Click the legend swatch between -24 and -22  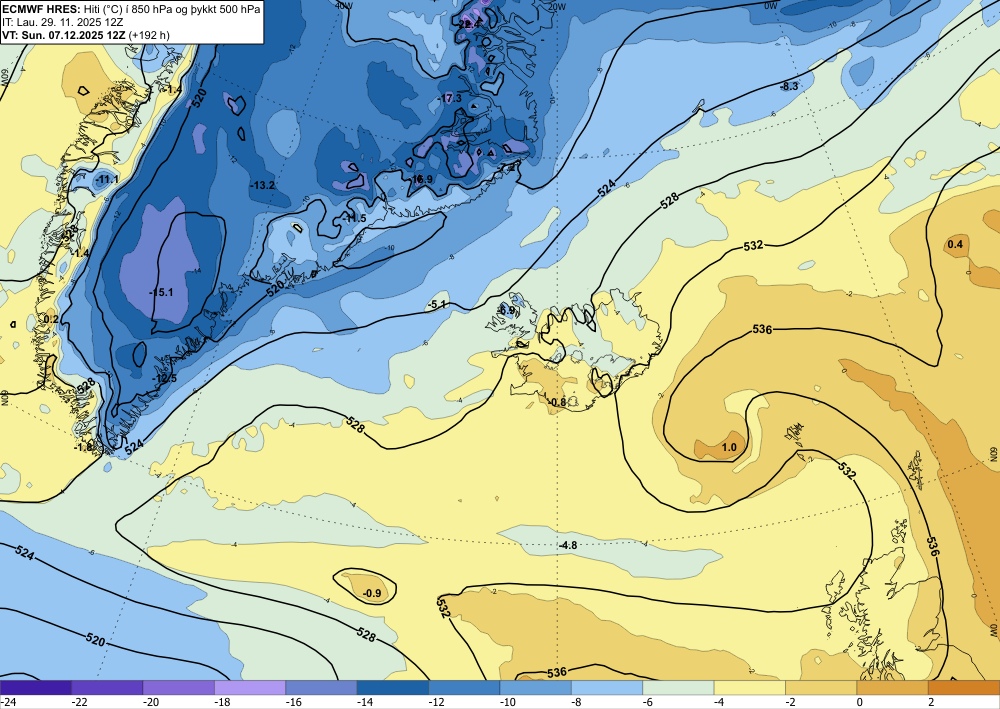click(x=36, y=688)
